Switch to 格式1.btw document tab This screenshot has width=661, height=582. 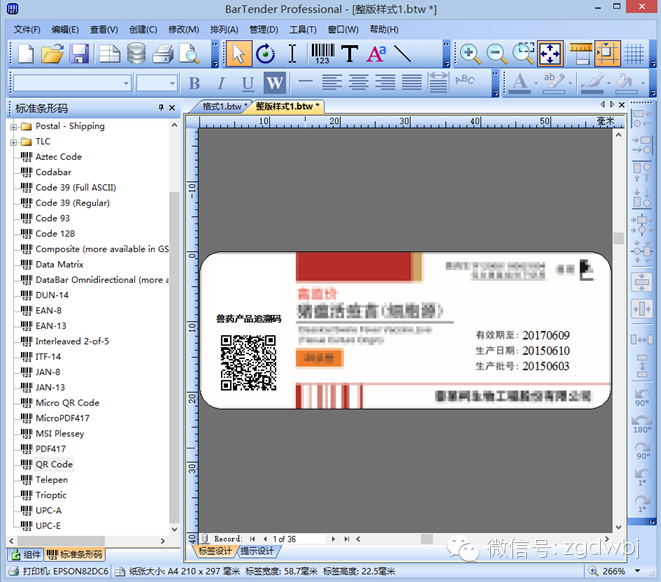222,107
